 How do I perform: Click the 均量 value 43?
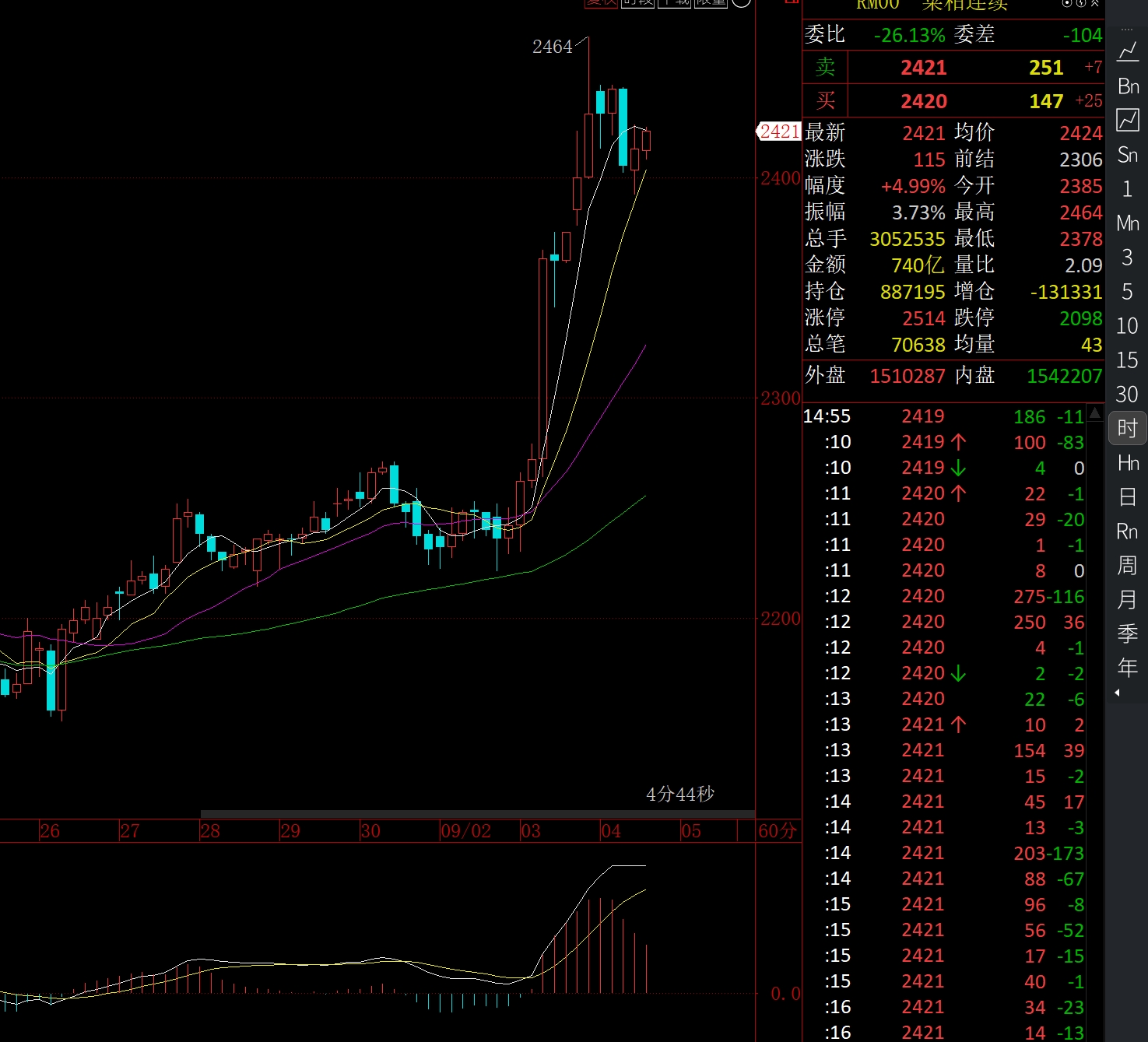(1092, 344)
